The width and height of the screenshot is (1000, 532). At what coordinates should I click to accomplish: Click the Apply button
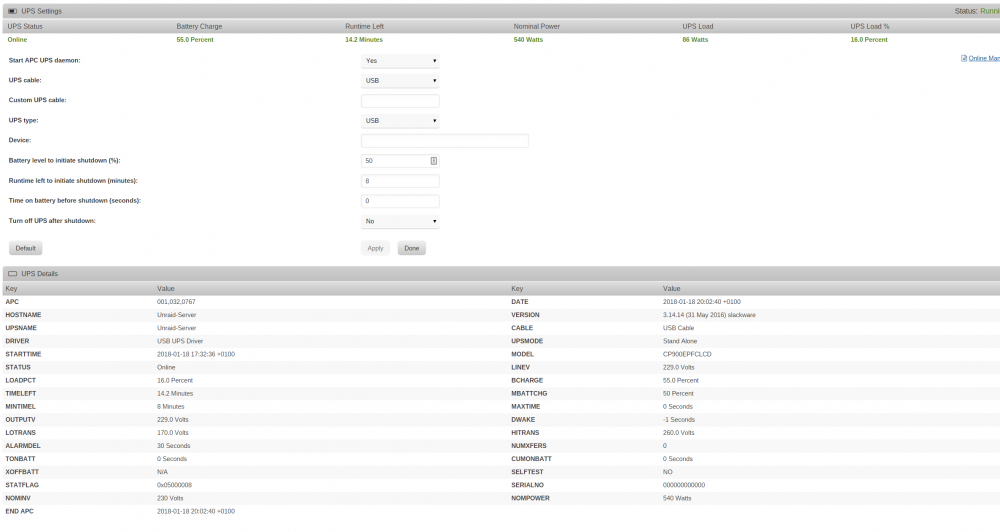(x=375, y=248)
